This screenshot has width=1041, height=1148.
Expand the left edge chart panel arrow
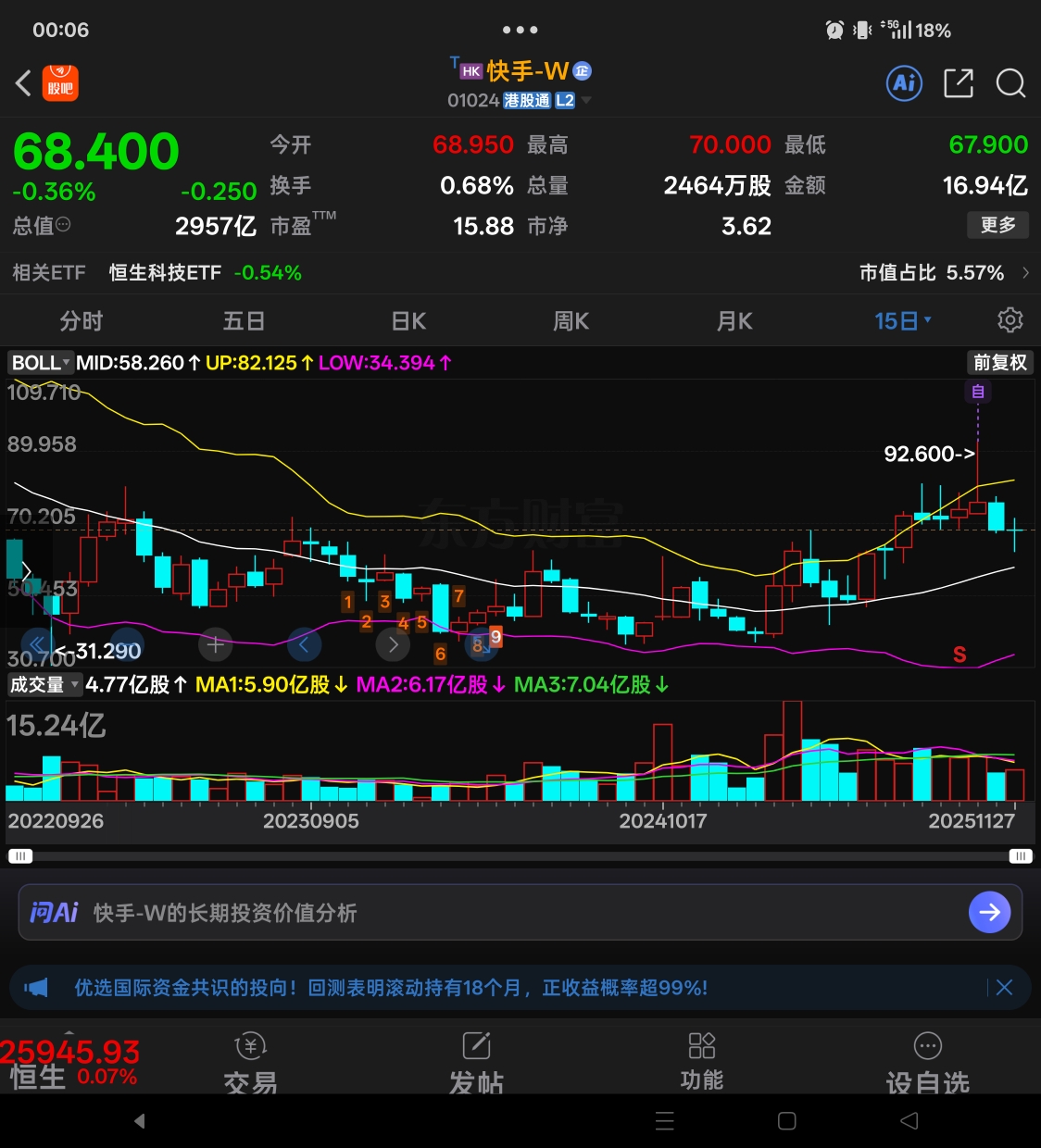pos(26,572)
